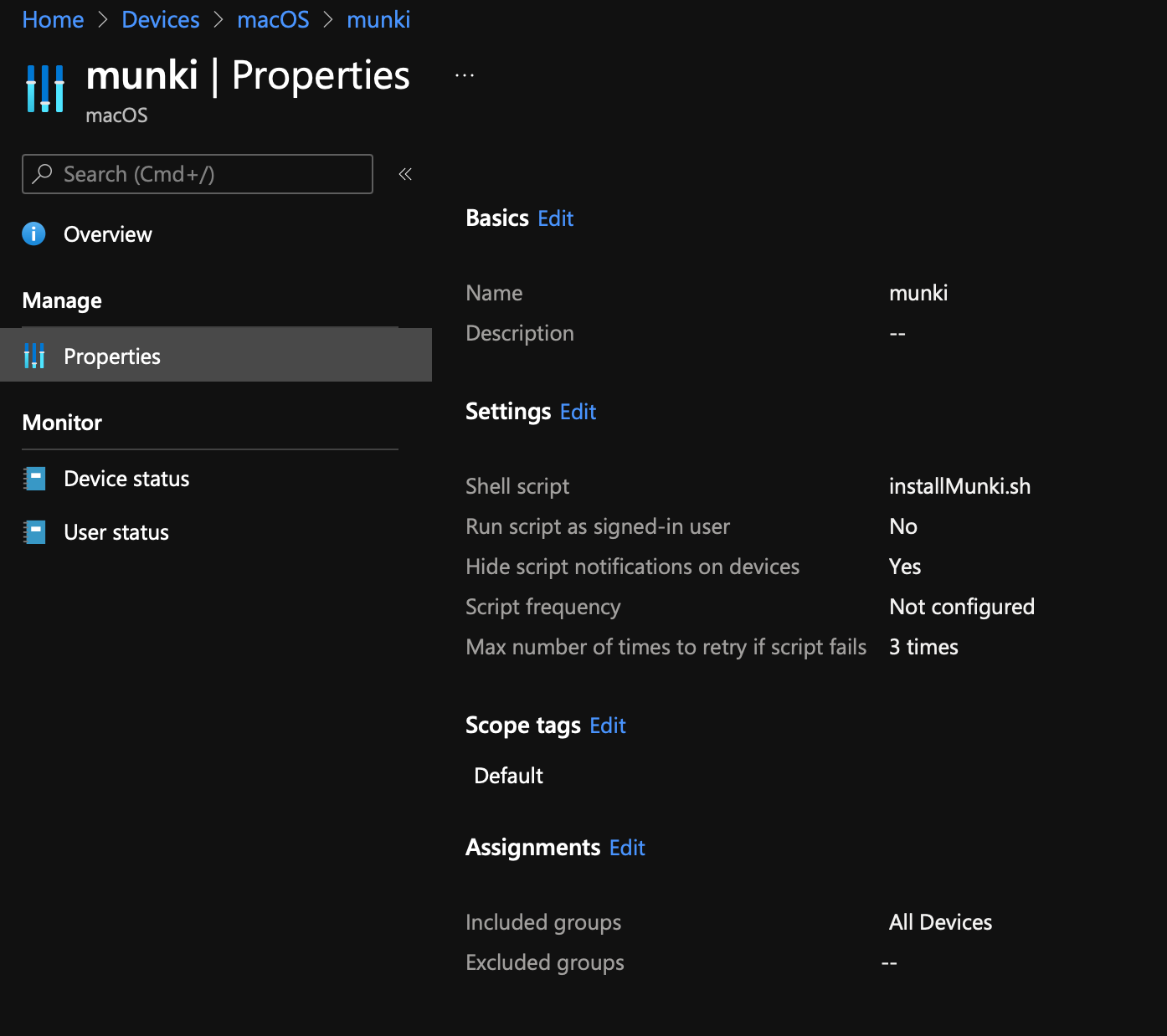The width and height of the screenshot is (1167, 1036).
Task: Click the Device status notebook icon
Action: (x=34, y=479)
